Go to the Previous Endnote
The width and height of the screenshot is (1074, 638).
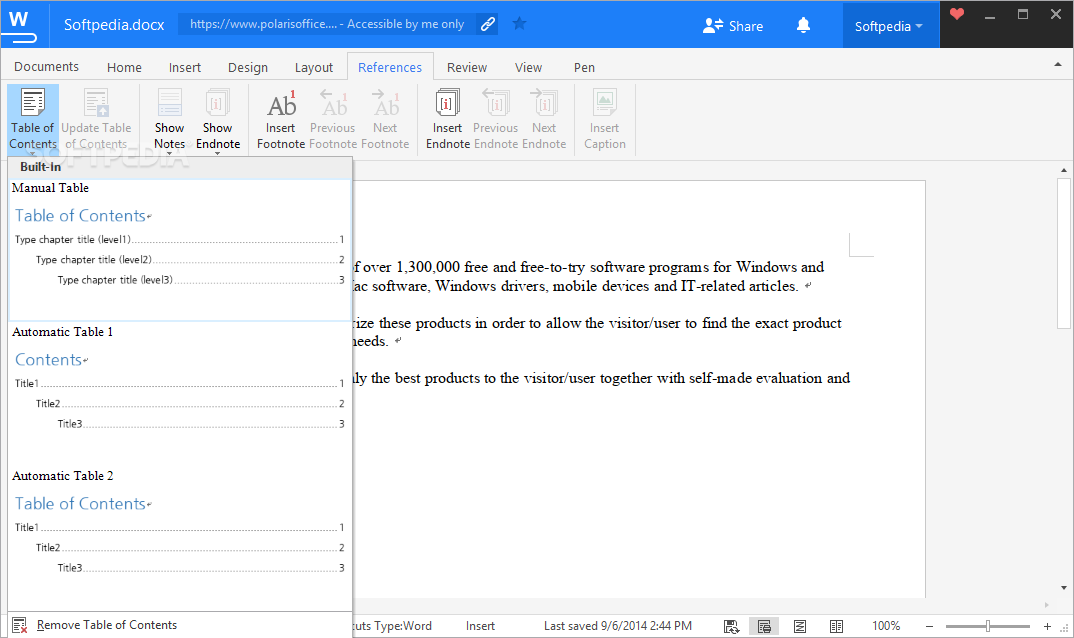[x=495, y=118]
